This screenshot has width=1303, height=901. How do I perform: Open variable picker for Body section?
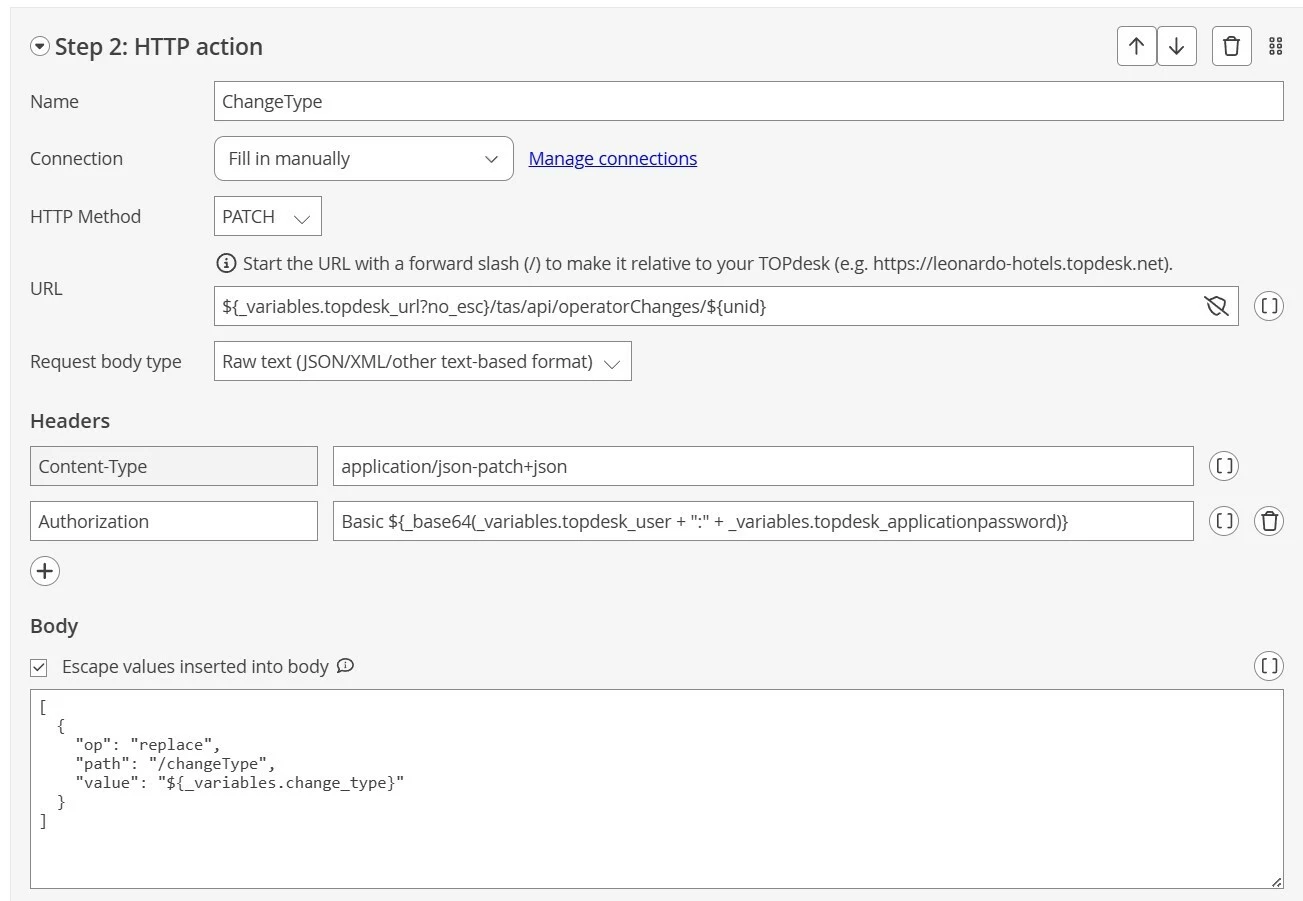(1268, 666)
